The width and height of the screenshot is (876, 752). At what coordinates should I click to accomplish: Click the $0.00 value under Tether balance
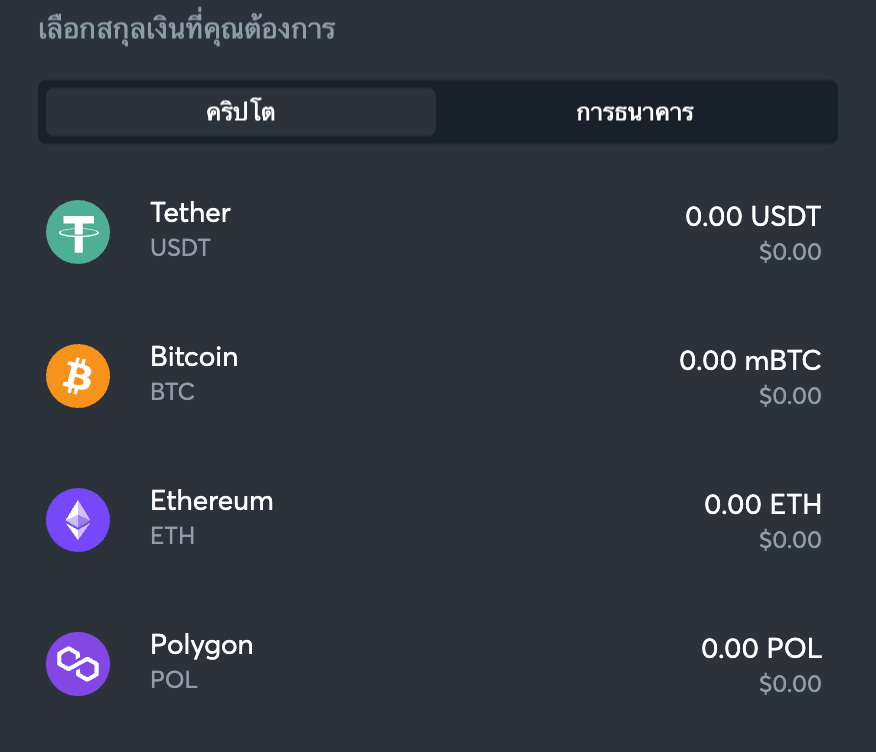tap(790, 251)
